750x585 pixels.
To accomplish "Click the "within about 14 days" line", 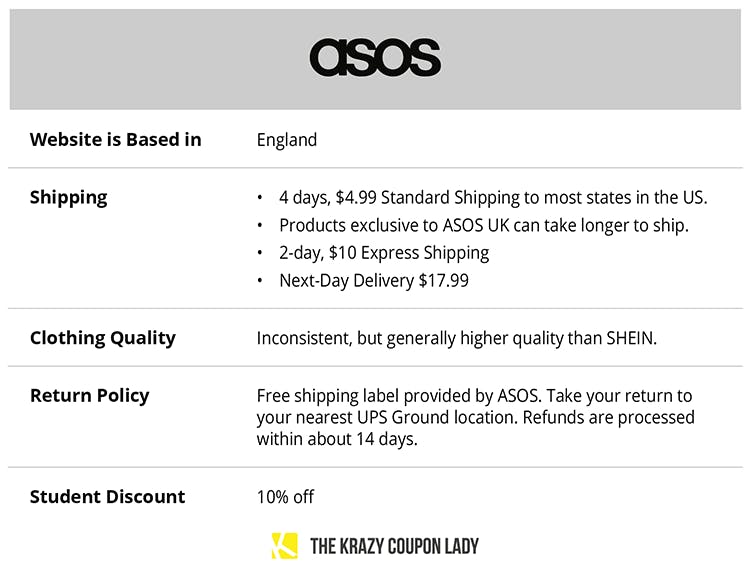I will (x=336, y=438).
